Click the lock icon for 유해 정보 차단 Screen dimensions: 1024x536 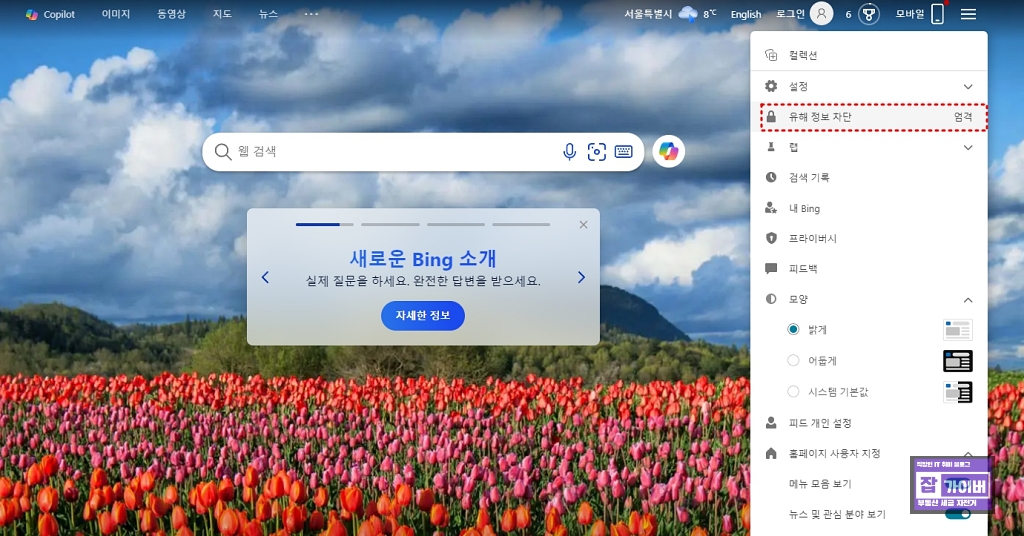point(771,117)
